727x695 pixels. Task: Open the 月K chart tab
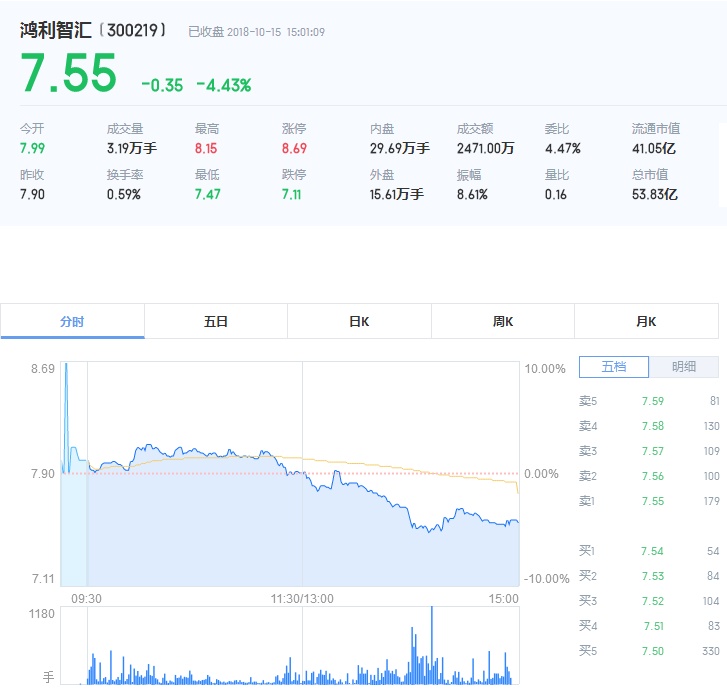tap(646, 321)
